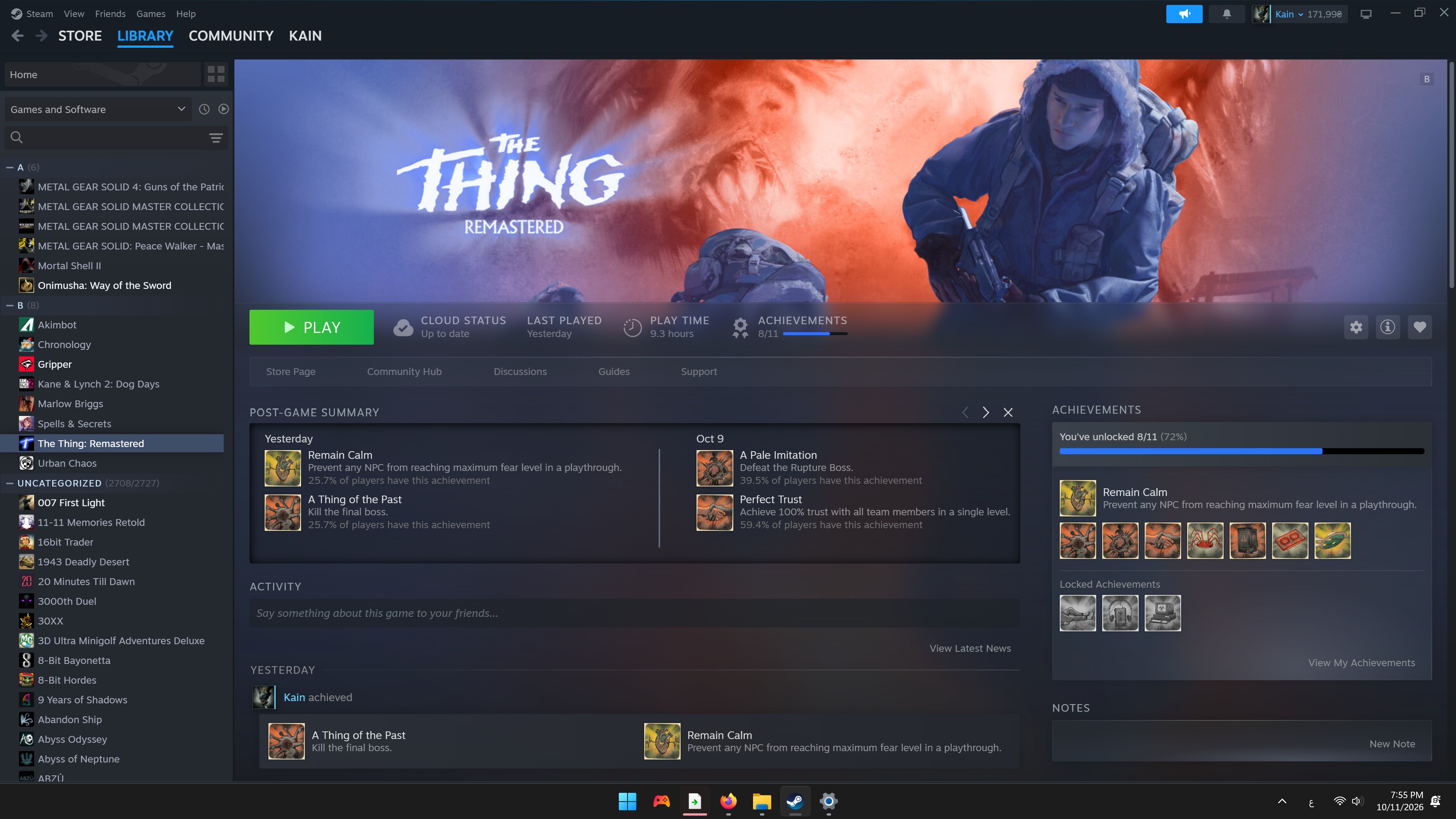Open the Friends menu

110,14
